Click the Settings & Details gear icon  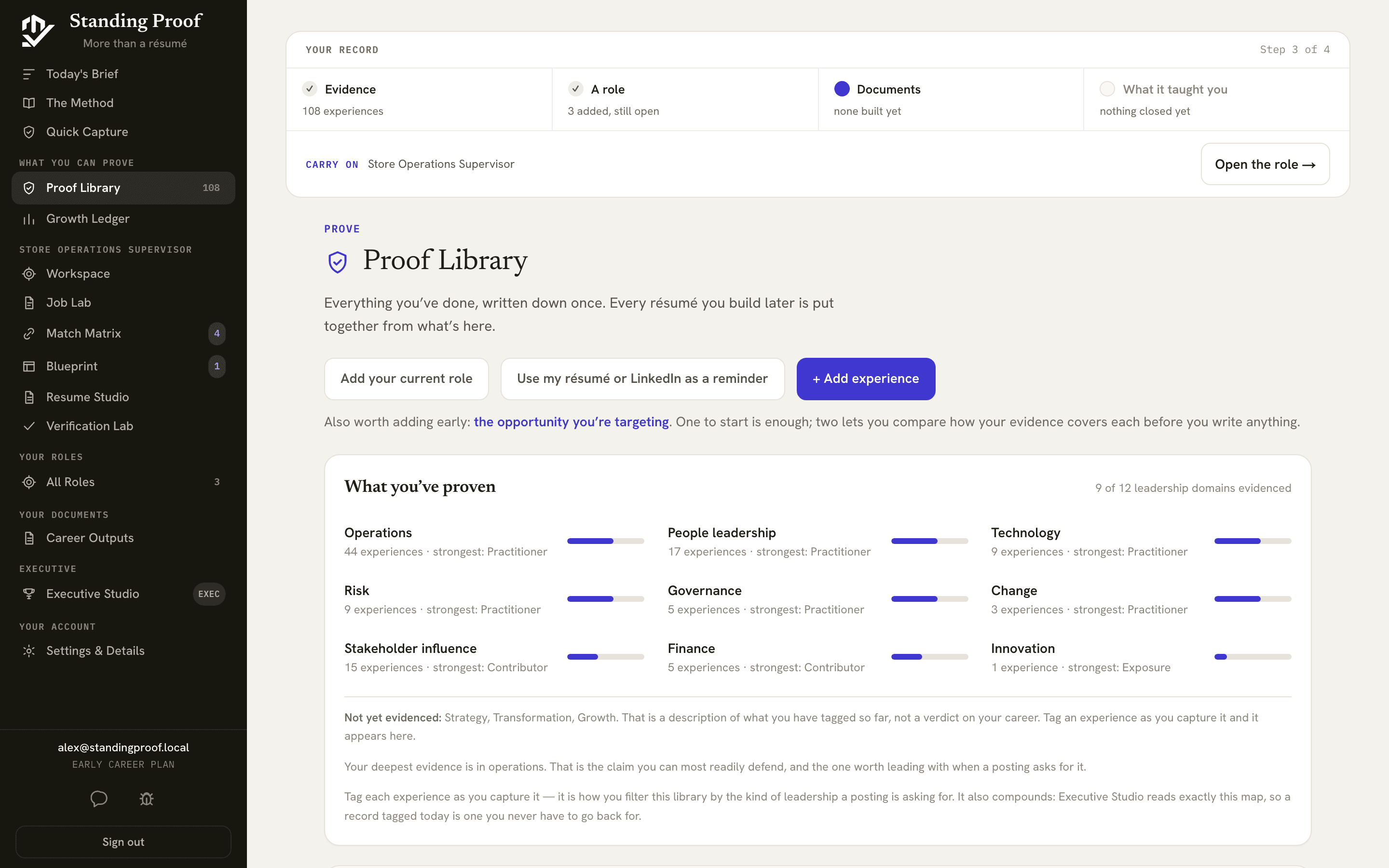(29, 651)
